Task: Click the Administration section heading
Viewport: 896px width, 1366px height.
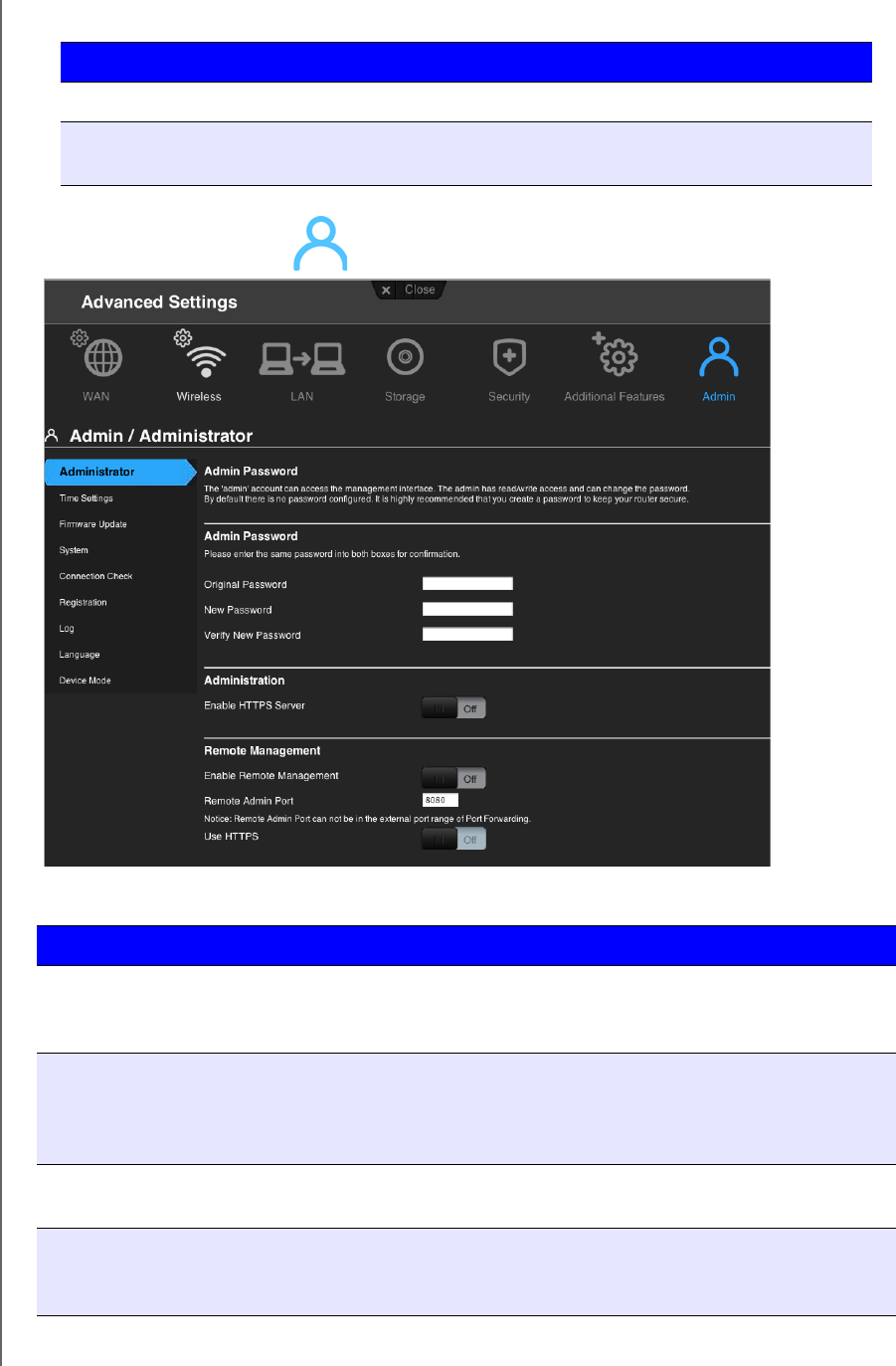Action: tap(245, 681)
